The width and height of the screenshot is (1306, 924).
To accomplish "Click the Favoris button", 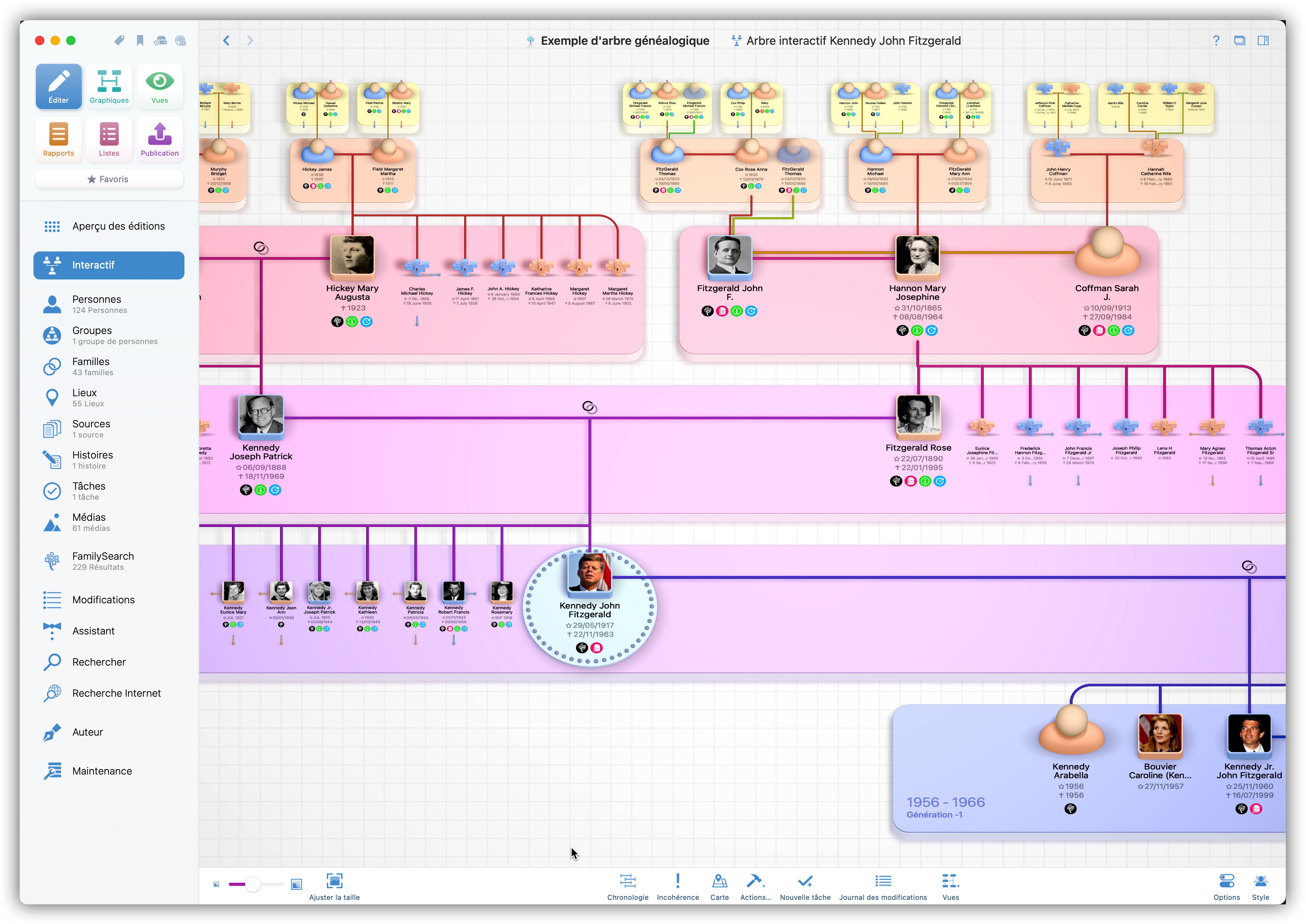I will pos(109,179).
